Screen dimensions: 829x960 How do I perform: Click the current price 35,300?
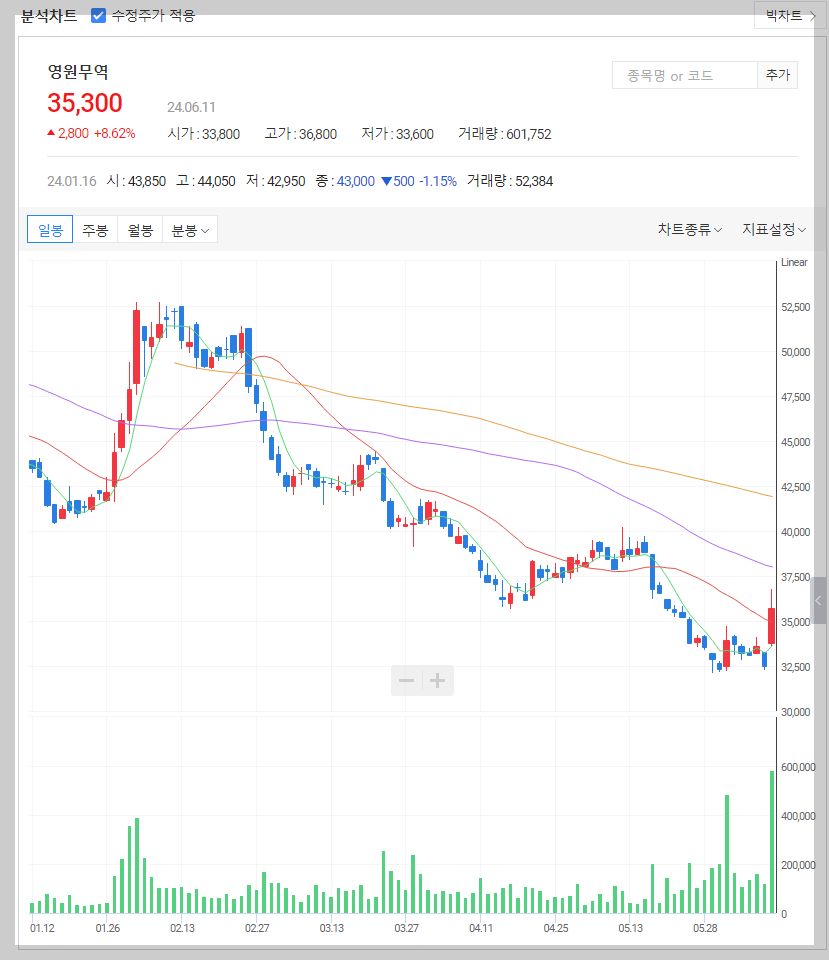pyautogui.click(x=85, y=103)
